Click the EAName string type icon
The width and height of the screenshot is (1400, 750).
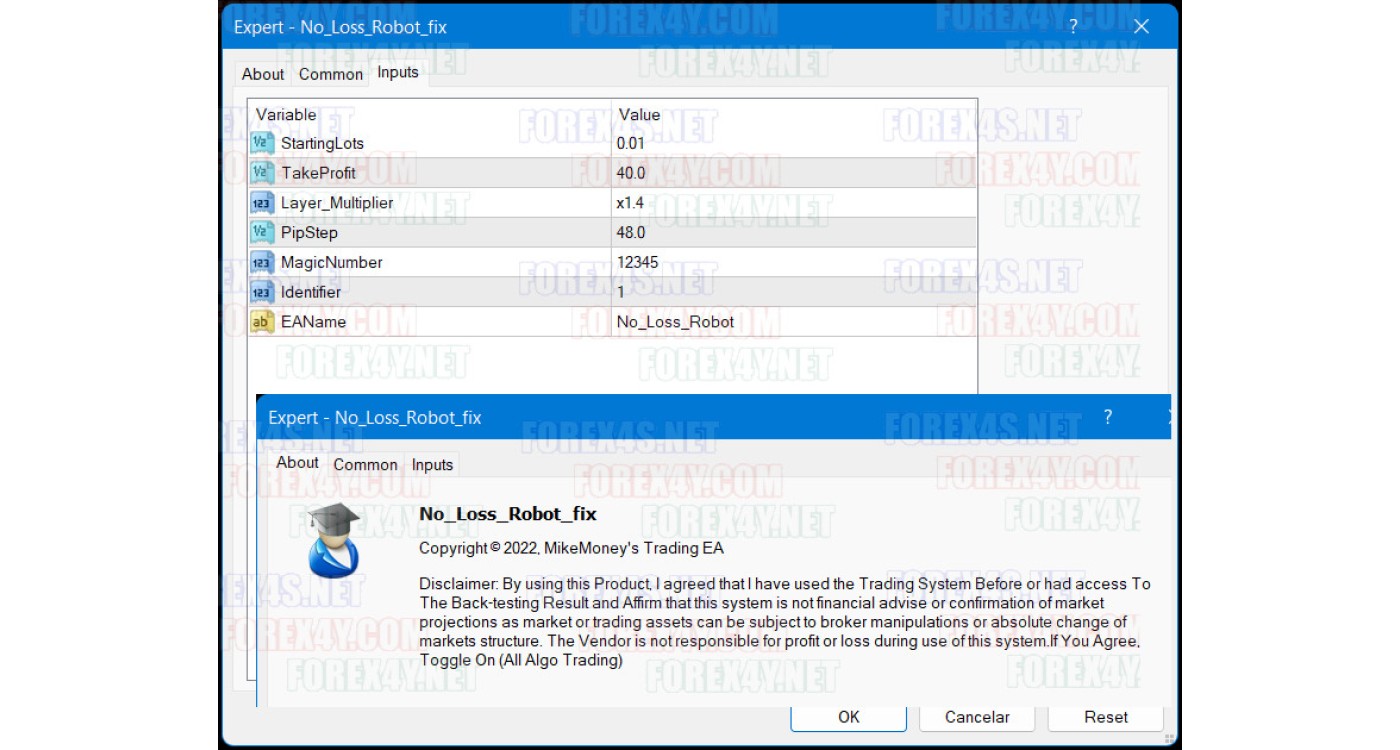(261, 322)
